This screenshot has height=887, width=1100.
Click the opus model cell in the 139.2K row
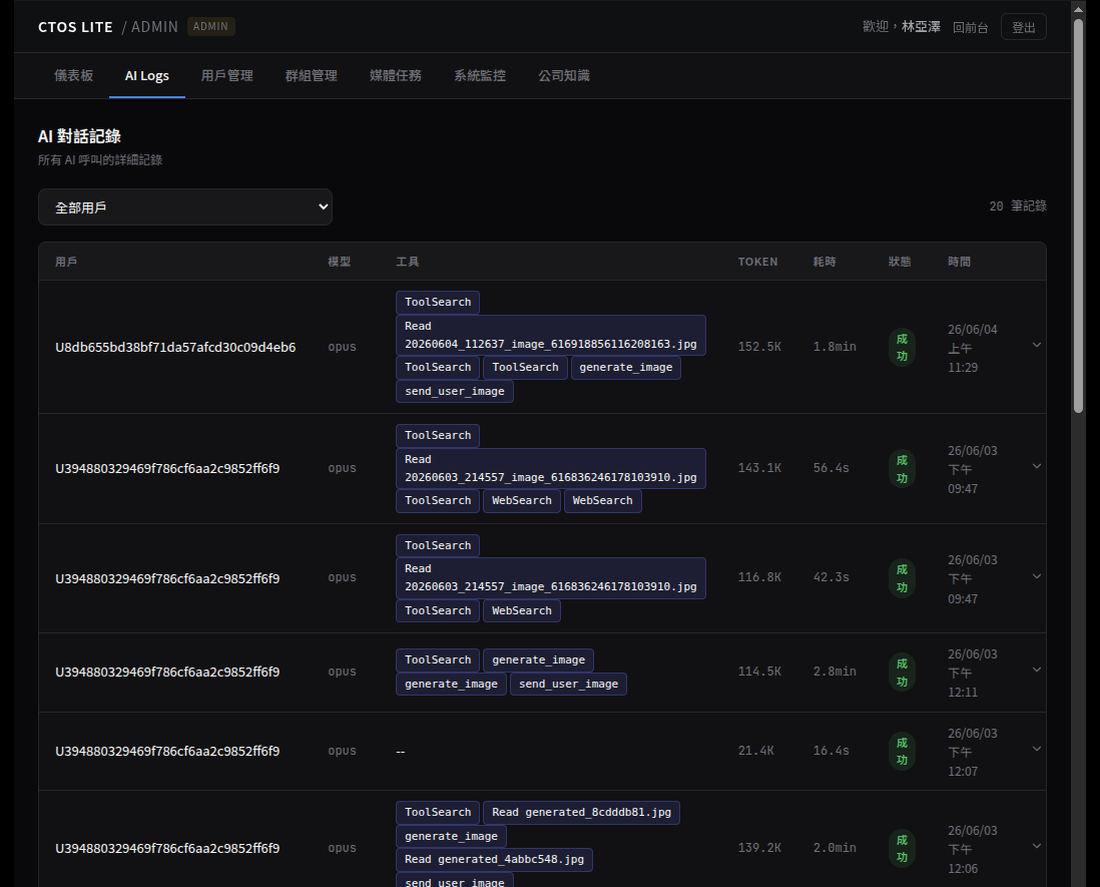[342, 848]
